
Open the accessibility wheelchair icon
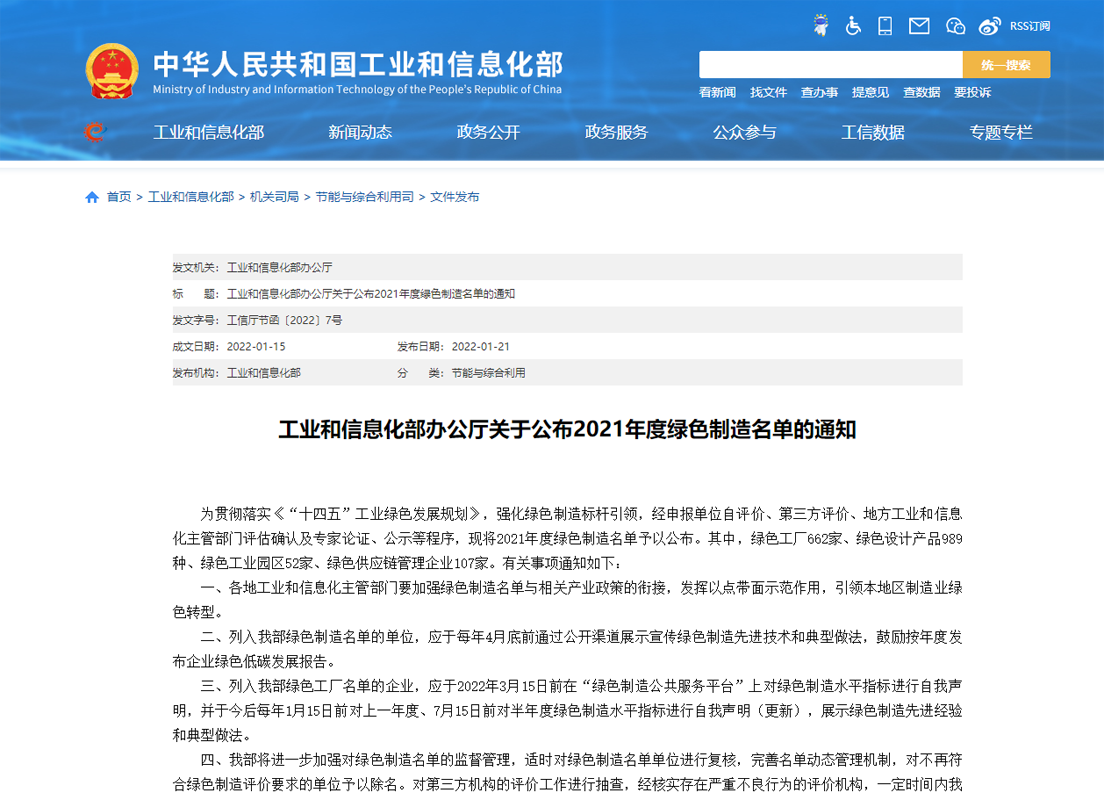853,26
